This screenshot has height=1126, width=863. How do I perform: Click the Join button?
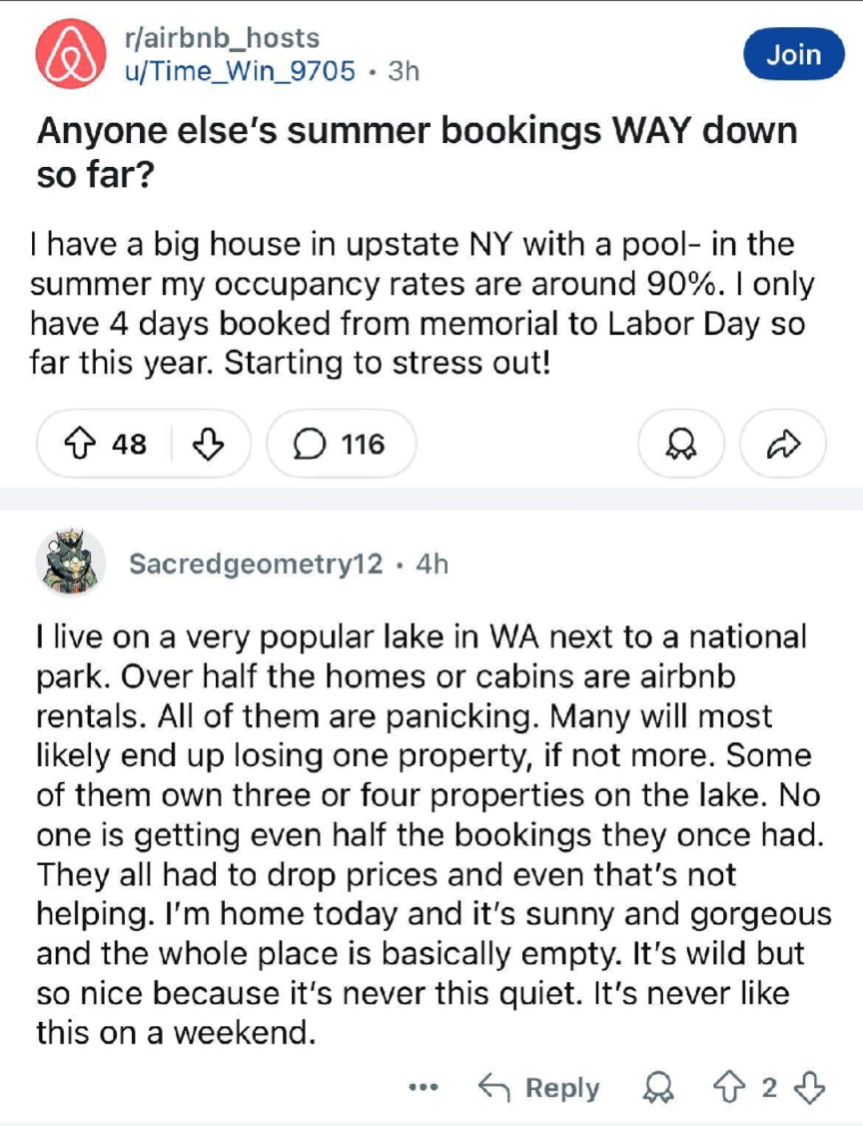coord(793,55)
